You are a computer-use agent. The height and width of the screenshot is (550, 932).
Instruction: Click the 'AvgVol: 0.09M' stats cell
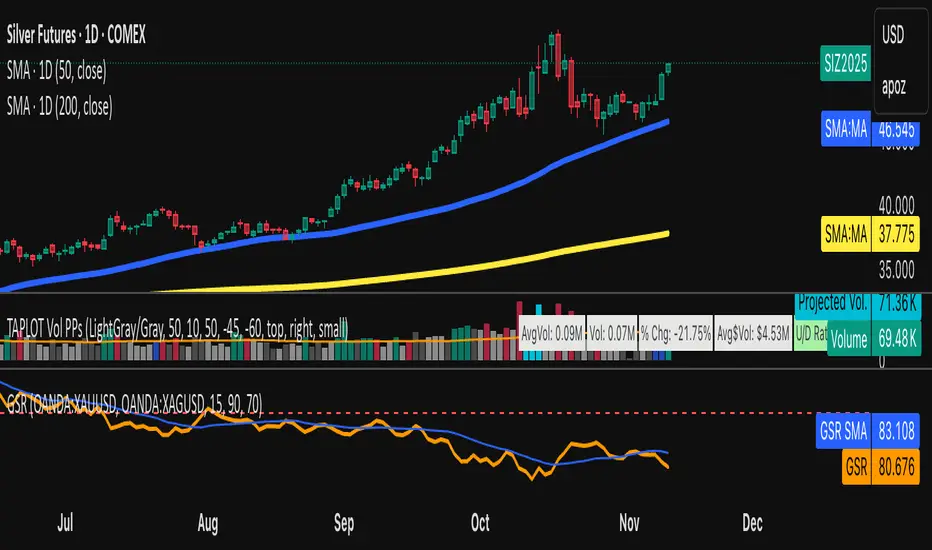552,334
